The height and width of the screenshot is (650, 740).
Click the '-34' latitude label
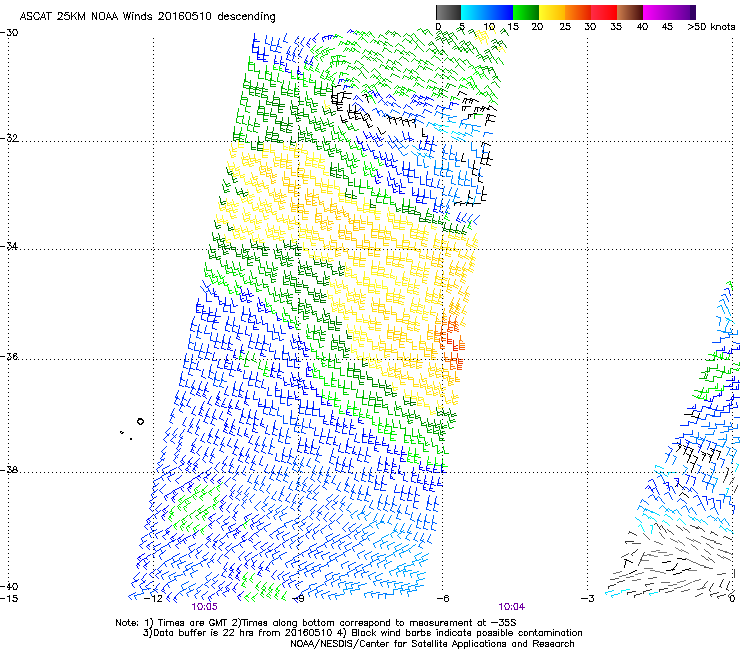9,246
